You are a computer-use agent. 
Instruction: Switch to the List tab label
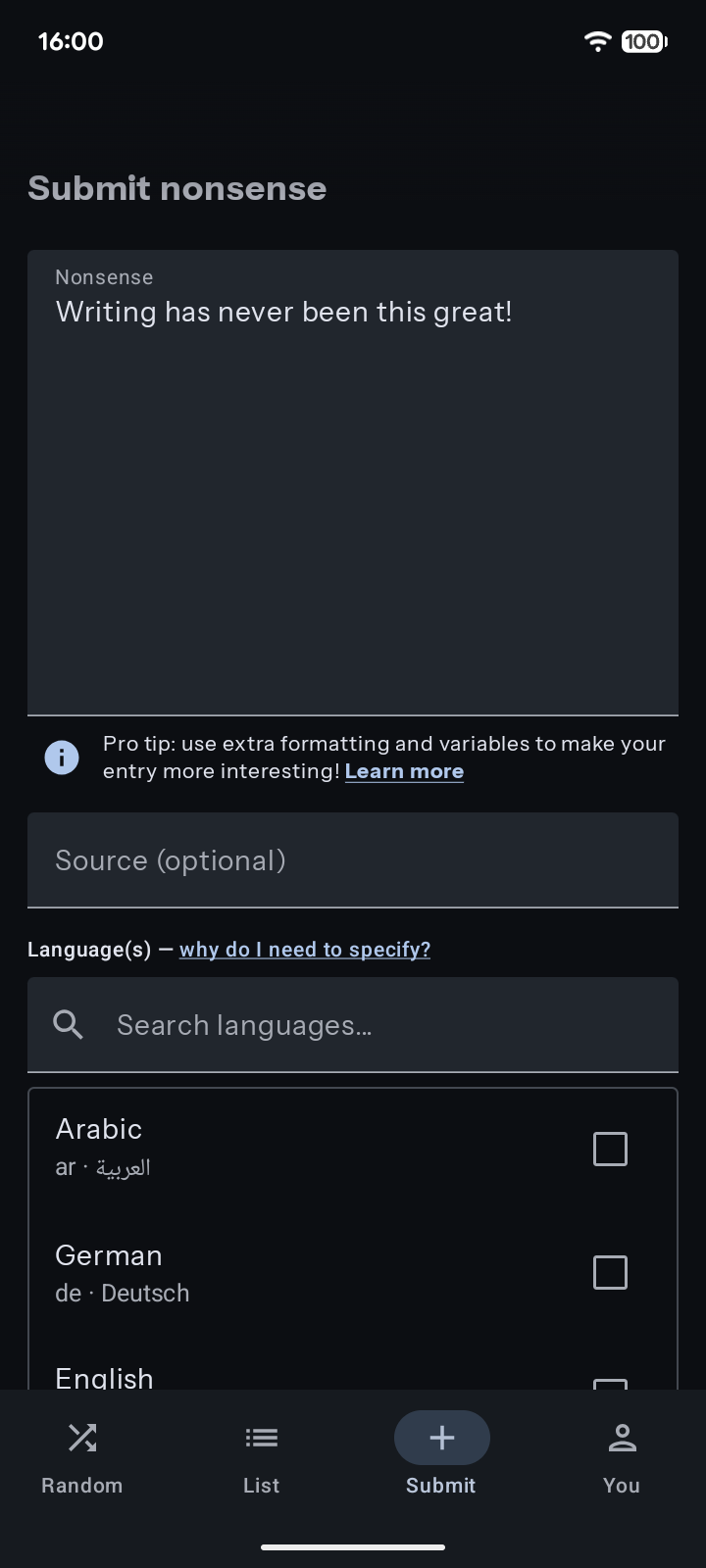coord(261,1486)
